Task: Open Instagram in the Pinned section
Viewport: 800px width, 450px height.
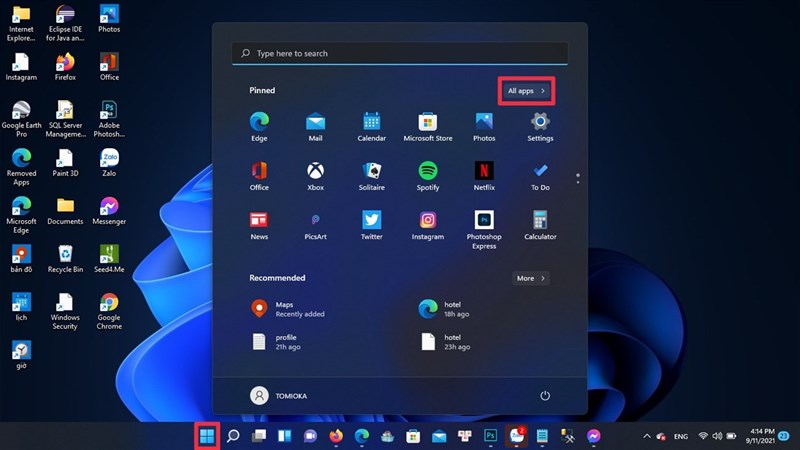Action: 428,225
